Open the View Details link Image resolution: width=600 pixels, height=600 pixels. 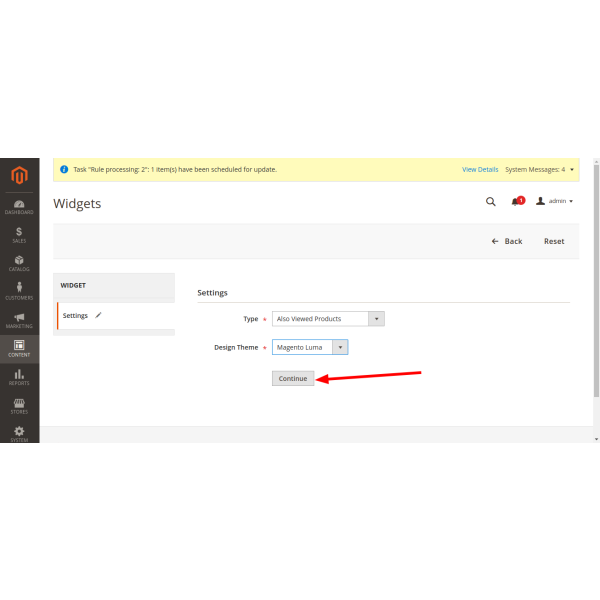tap(480, 170)
